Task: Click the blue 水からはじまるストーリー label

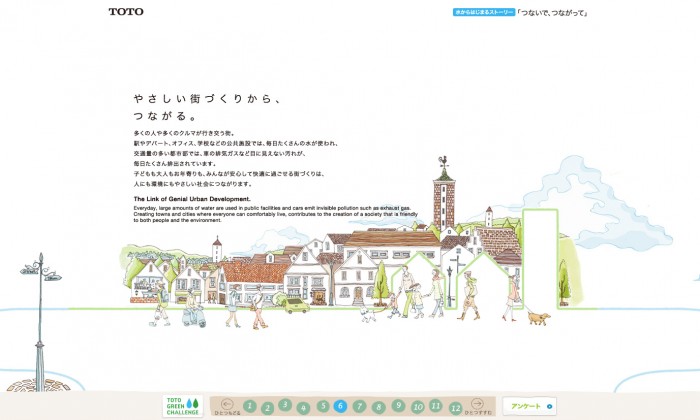Action: coord(484,12)
